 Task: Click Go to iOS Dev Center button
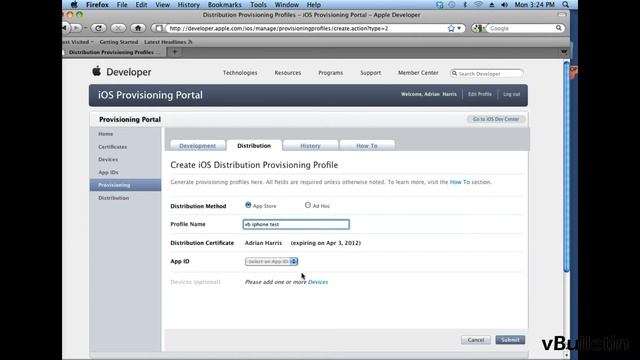coord(496,119)
